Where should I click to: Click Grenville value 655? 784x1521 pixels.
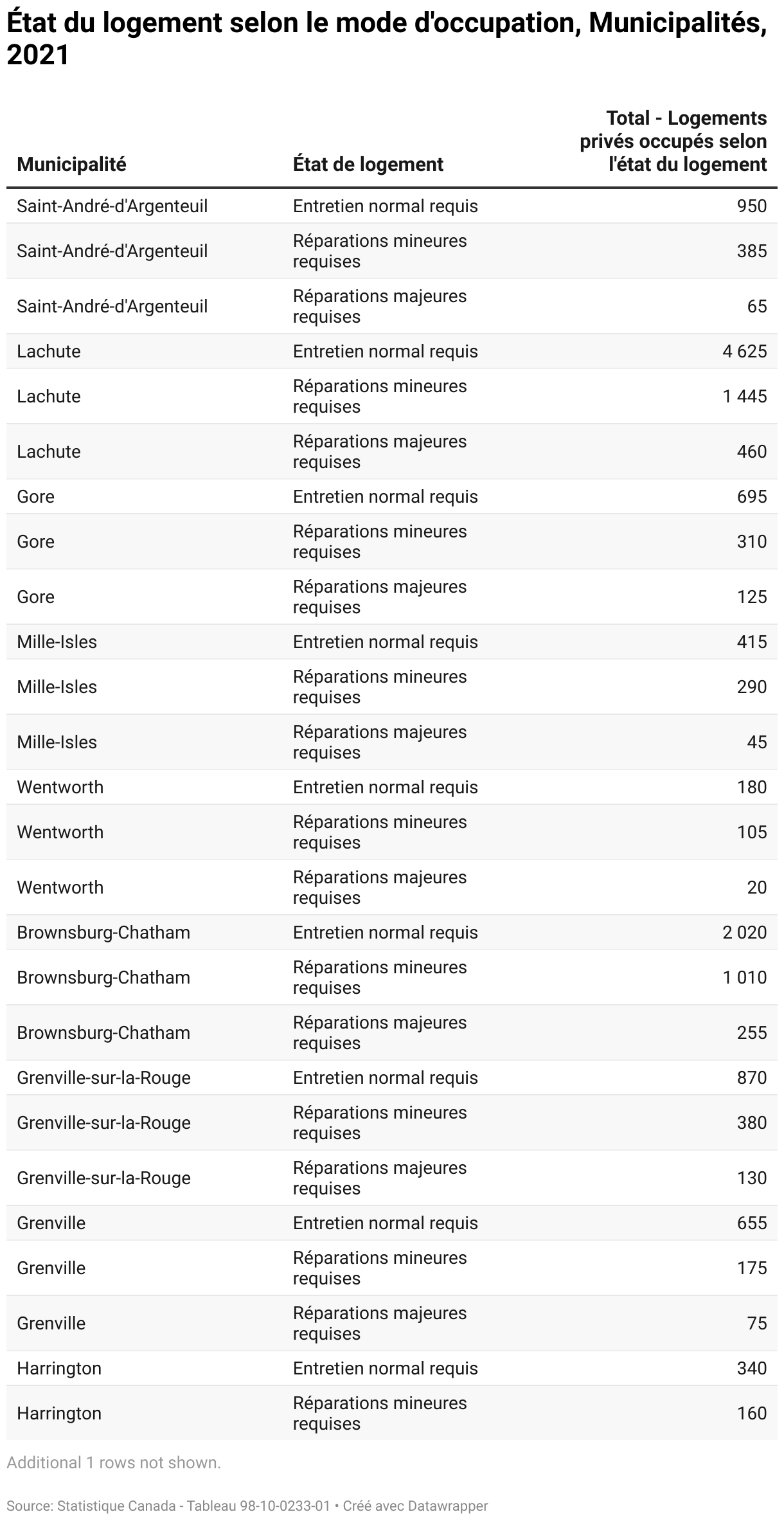752,1223
